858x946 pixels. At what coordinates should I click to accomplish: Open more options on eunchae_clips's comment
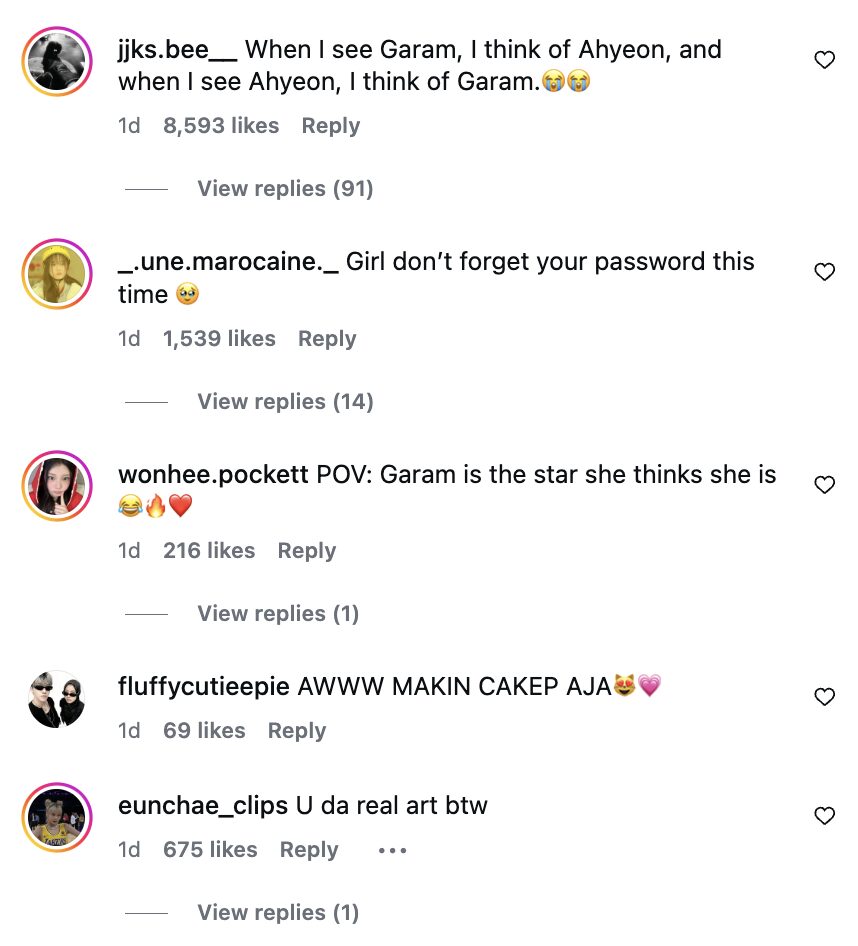tap(392, 849)
